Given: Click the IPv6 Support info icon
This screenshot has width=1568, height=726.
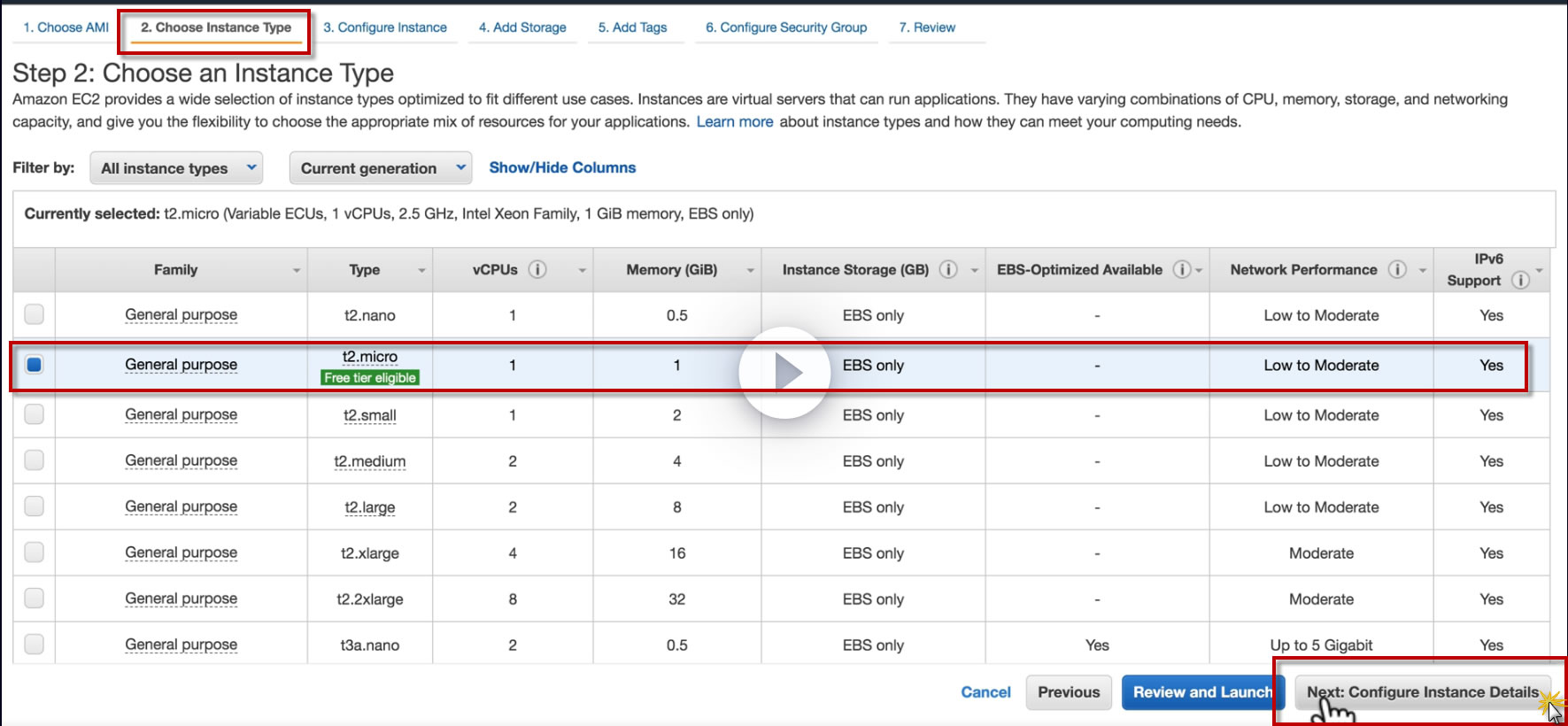Looking at the screenshot, I should pos(1520,281).
